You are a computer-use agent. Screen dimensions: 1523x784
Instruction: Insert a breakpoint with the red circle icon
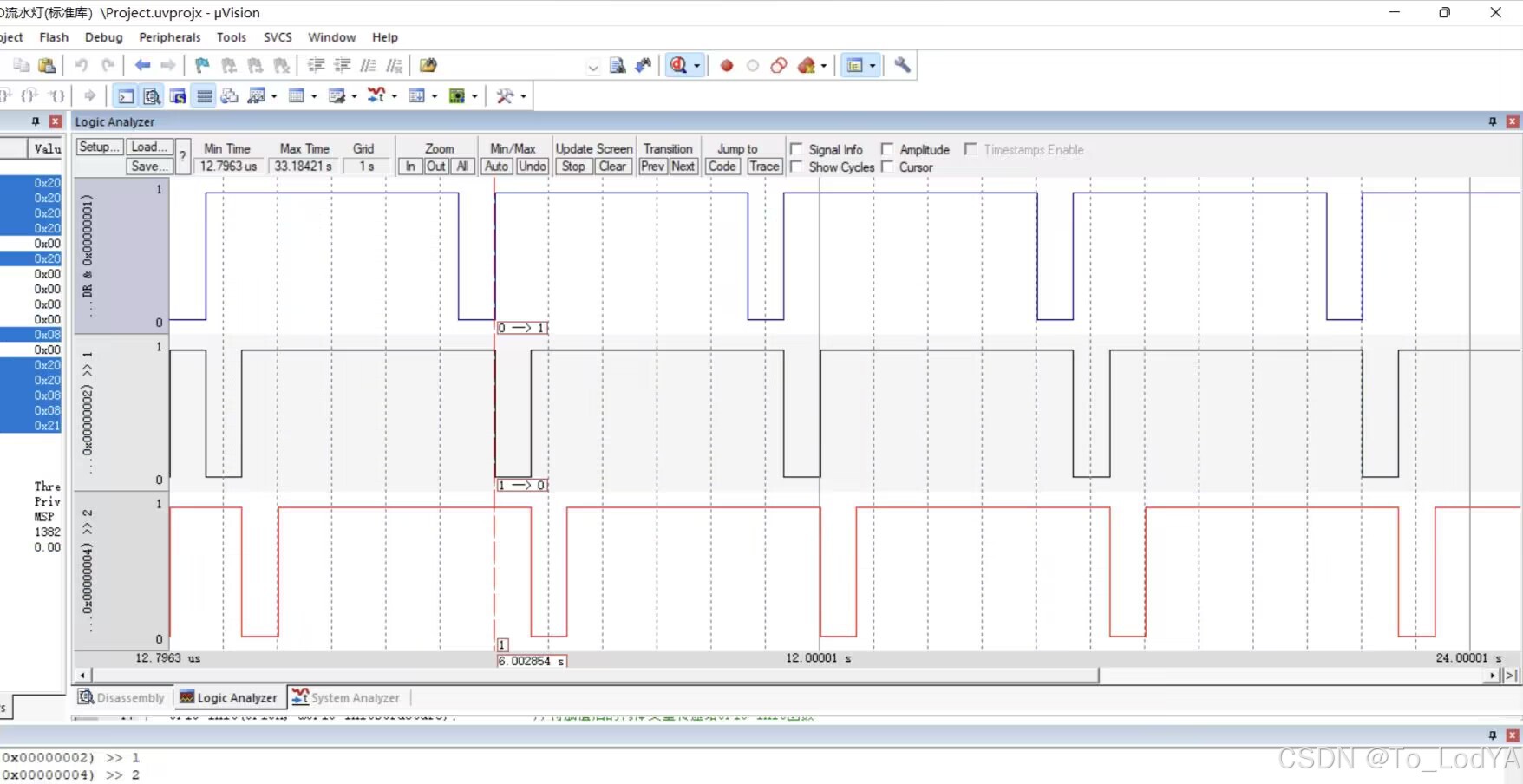pyautogui.click(x=727, y=65)
